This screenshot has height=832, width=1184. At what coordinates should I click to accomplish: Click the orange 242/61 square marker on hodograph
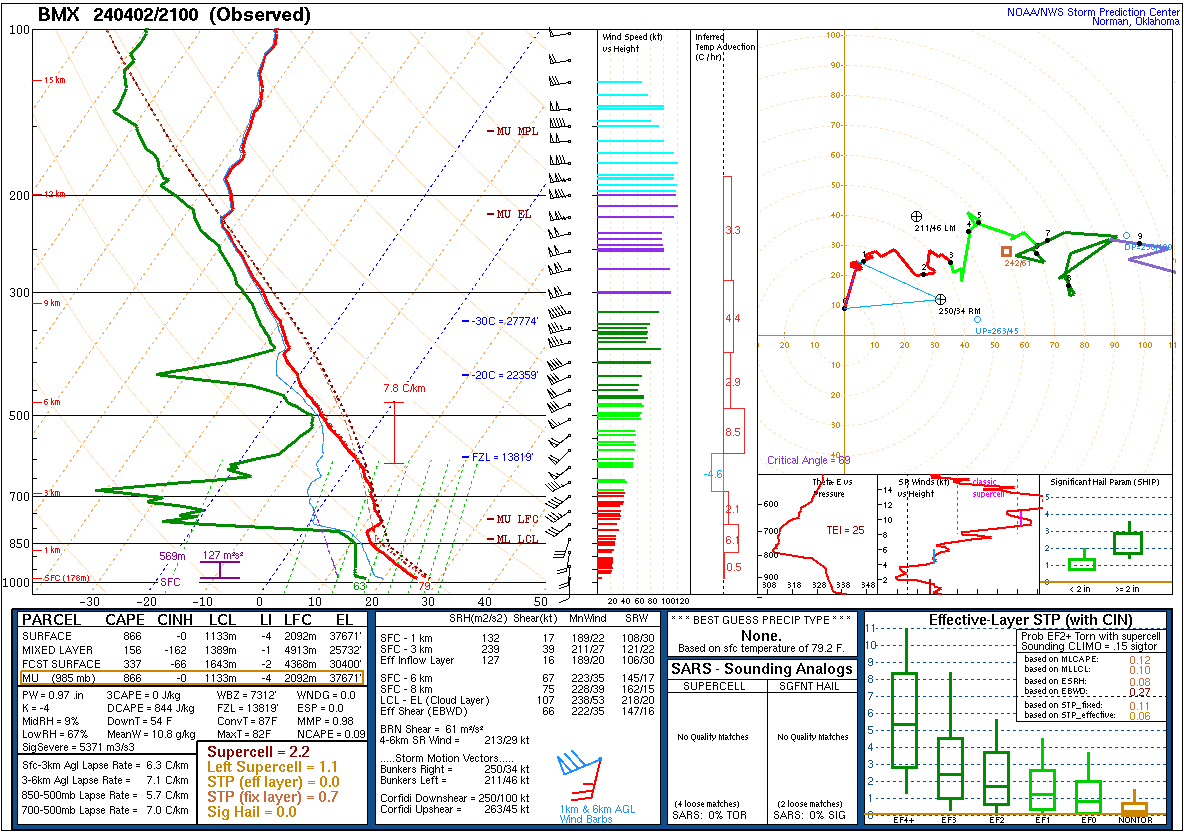coord(1006,251)
